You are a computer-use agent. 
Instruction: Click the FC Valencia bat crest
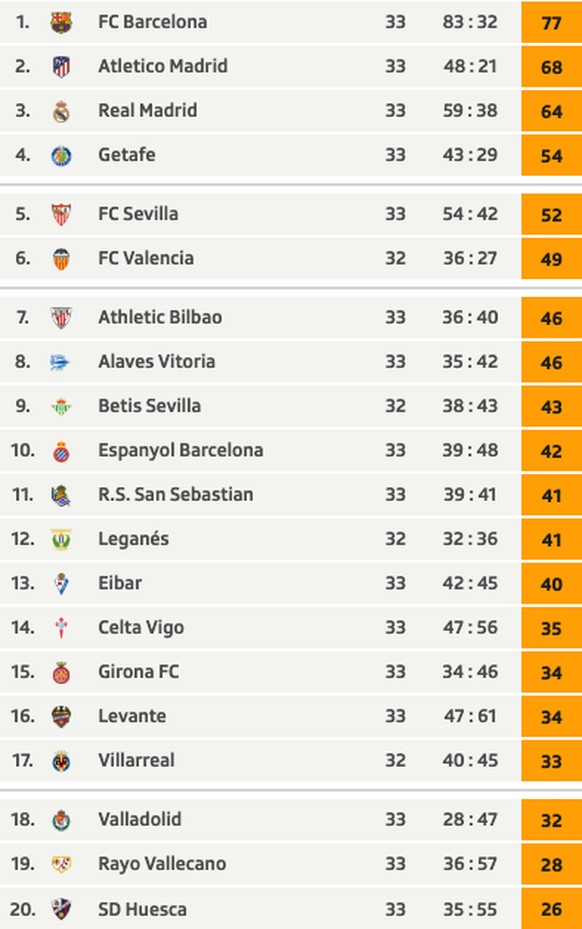pos(61,259)
